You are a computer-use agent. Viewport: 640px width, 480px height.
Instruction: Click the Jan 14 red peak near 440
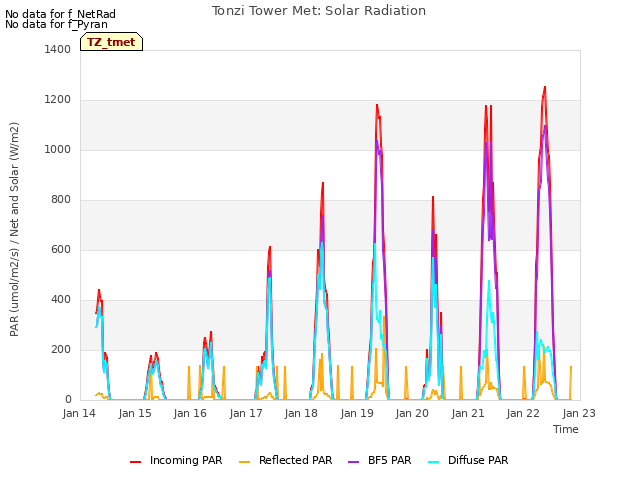tap(99, 290)
